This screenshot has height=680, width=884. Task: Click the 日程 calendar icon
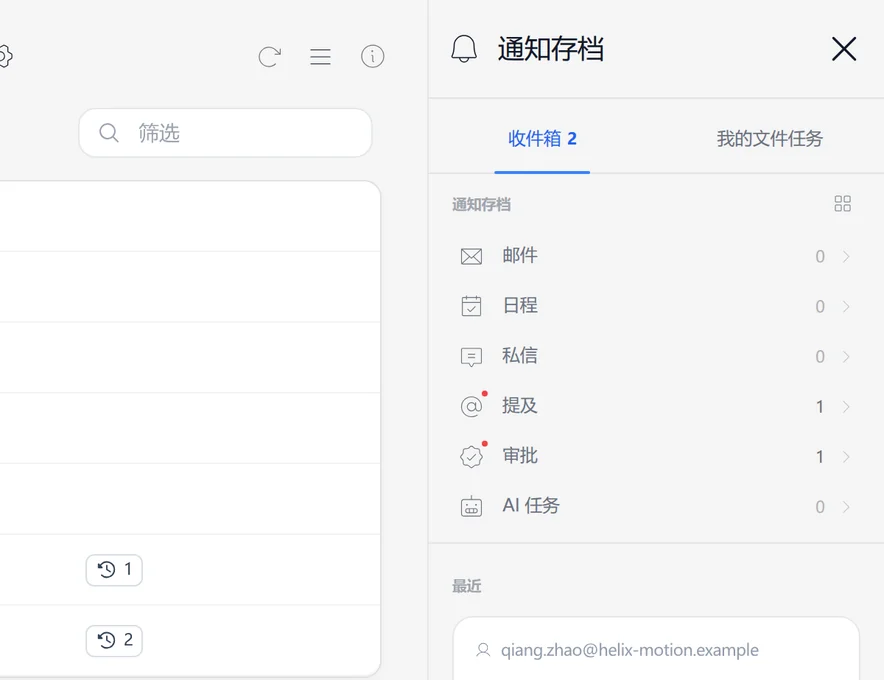471,306
